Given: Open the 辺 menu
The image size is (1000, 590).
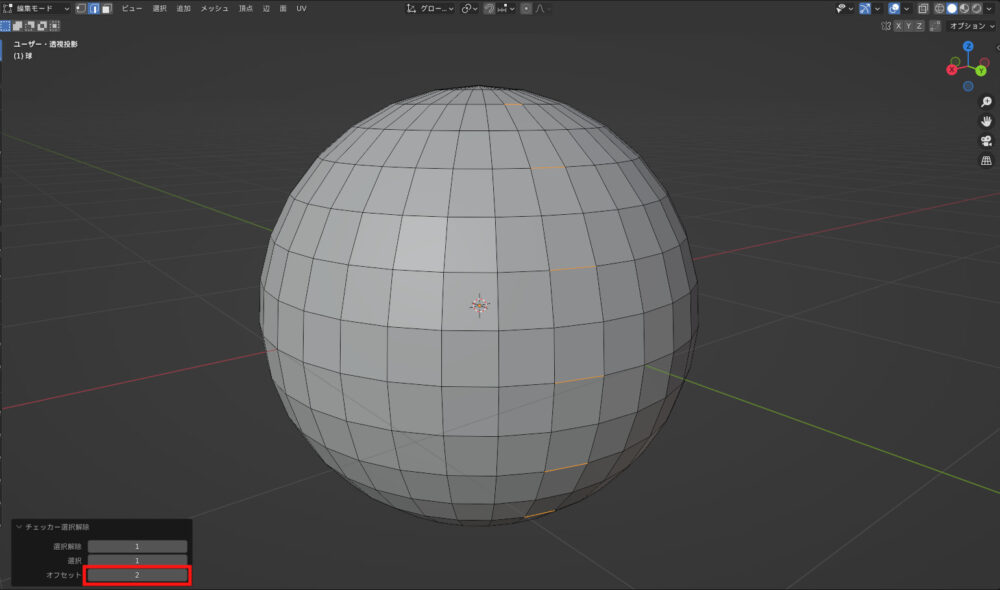Looking at the screenshot, I should coord(267,8).
